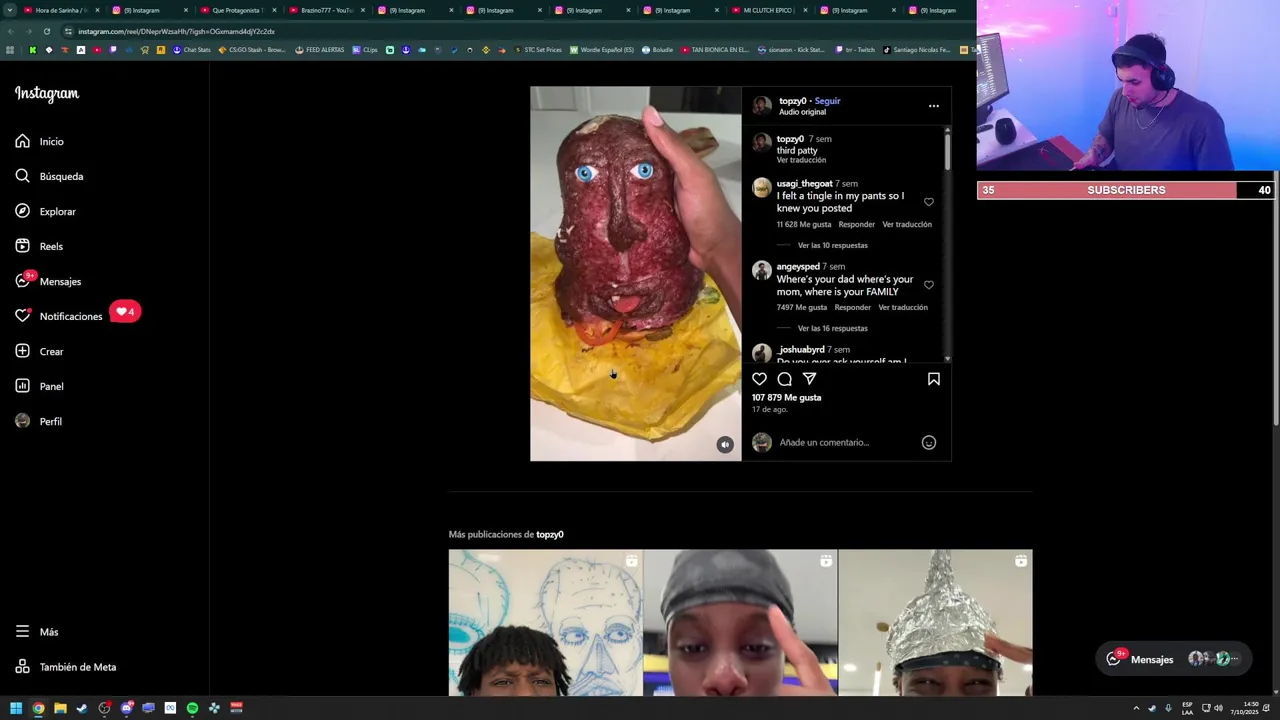Screen dimensions: 1280x720
Task: Click the Instagram logo
Action: click(x=46, y=93)
